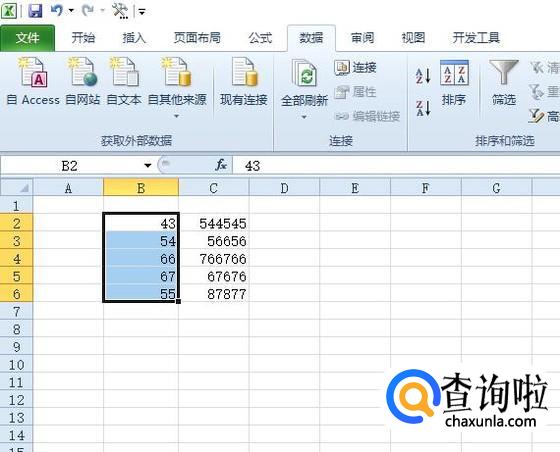This screenshot has width=560, height=452.
Task: Expand the Refresh All dropdown arrow
Action: (304, 117)
